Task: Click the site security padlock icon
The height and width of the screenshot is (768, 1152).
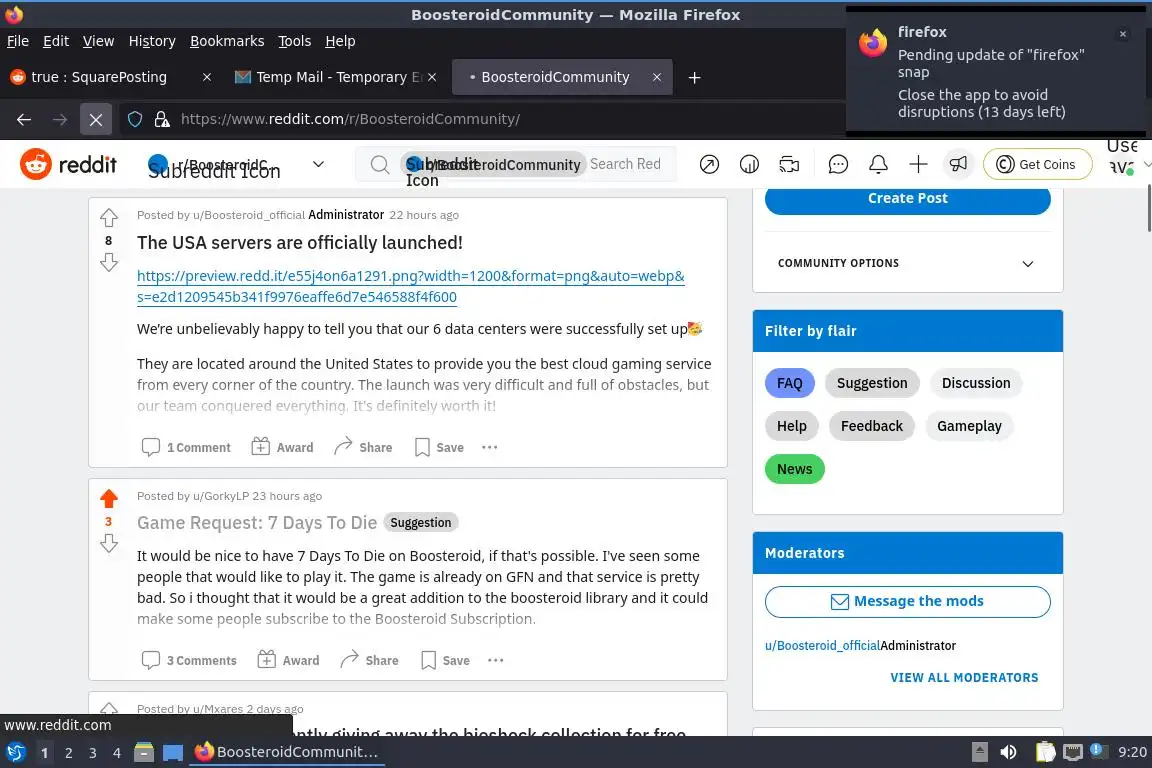Action: [162, 119]
